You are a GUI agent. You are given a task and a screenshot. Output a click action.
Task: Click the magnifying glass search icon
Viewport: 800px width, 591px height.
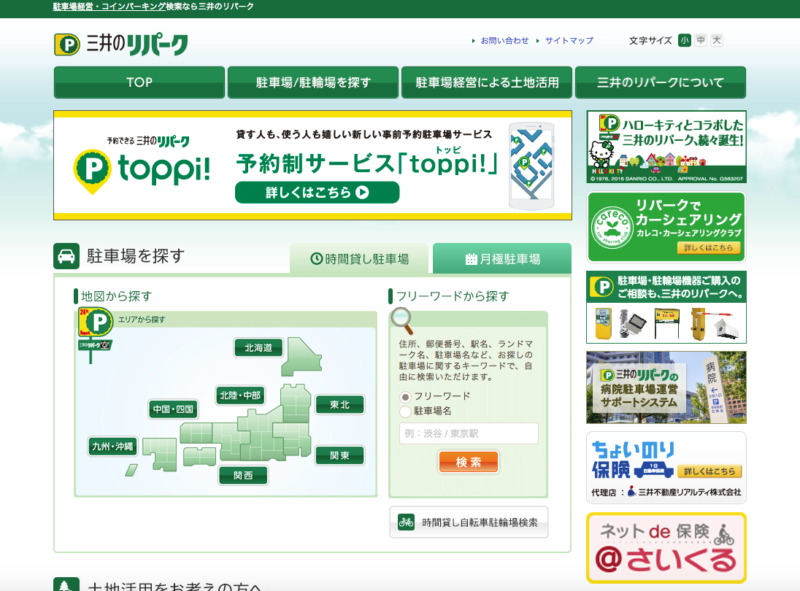(402, 320)
